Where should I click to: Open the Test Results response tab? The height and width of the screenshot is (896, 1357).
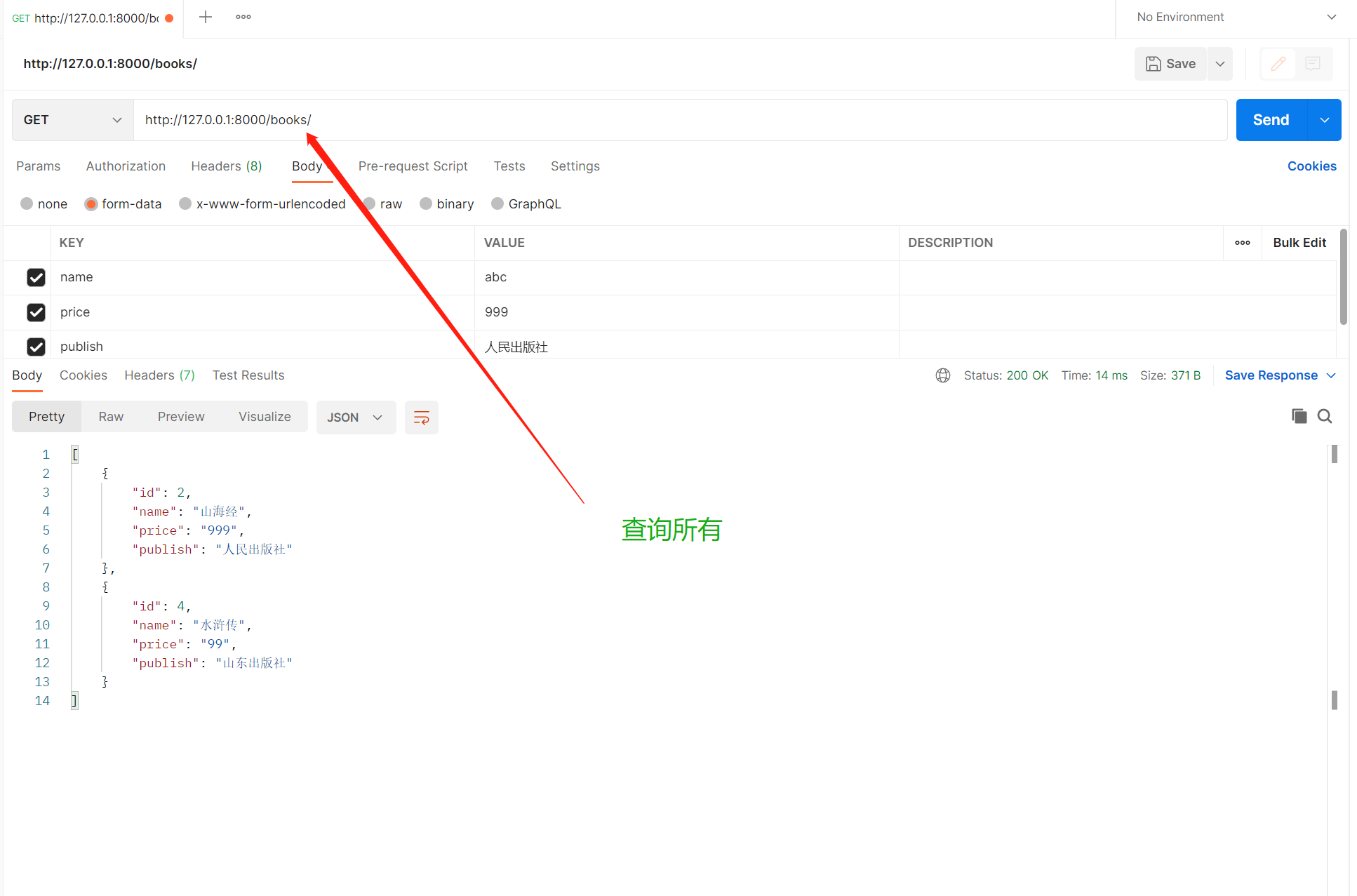tap(248, 375)
